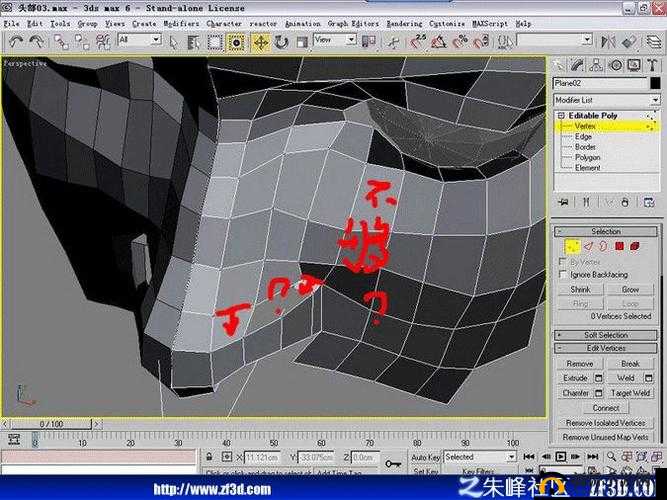The width and height of the screenshot is (667, 500).
Task: Open the Modifier List dropdown
Action: [607, 100]
